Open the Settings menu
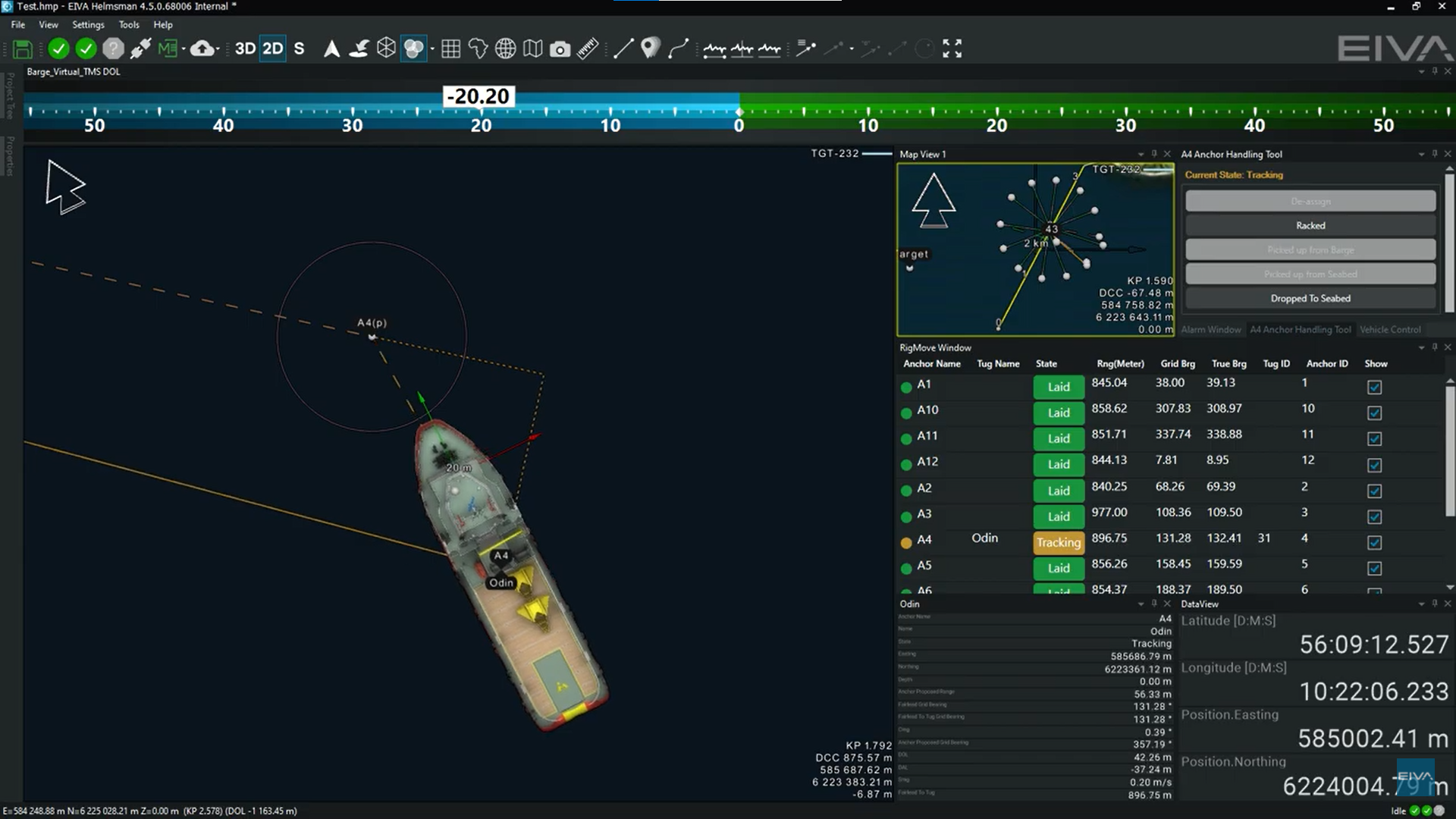This screenshot has height=819, width=1456. pos(88,24)
